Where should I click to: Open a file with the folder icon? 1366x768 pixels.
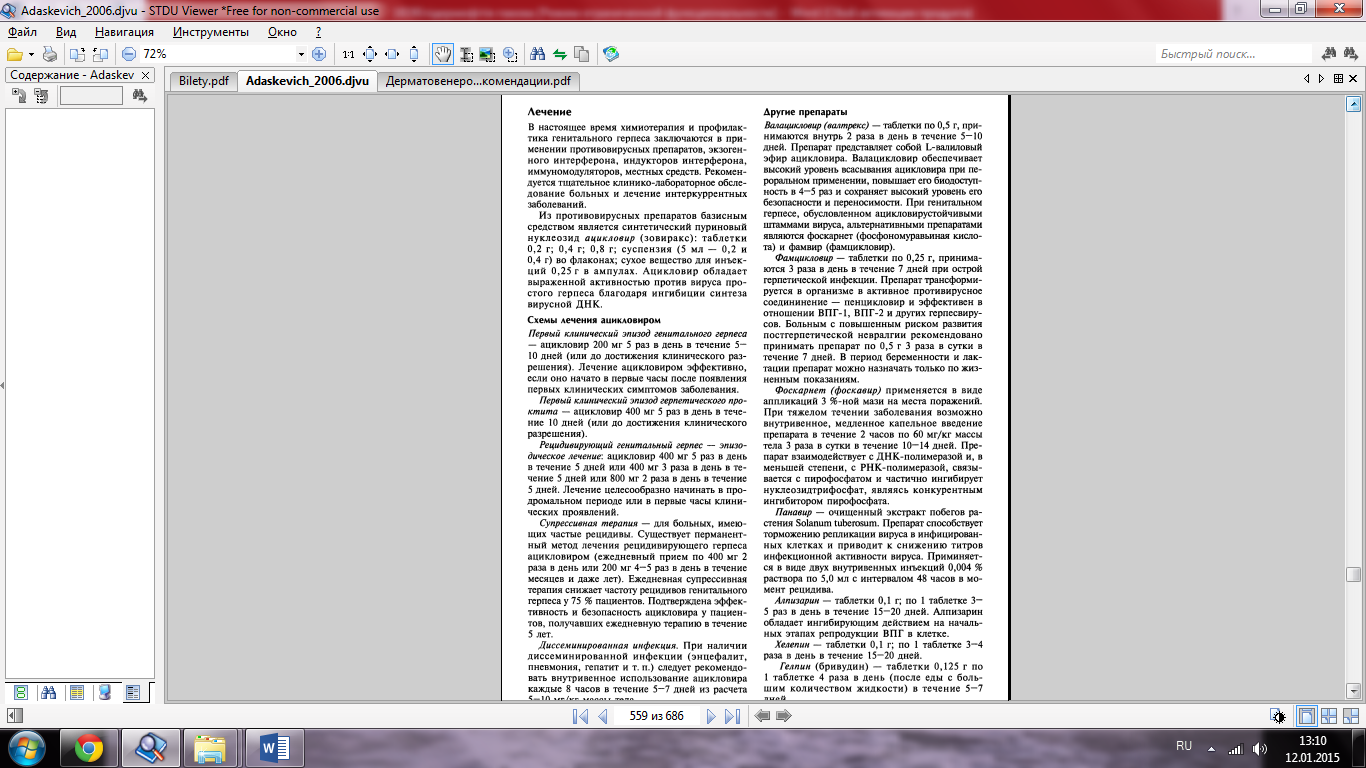click(x=14, y=54)
